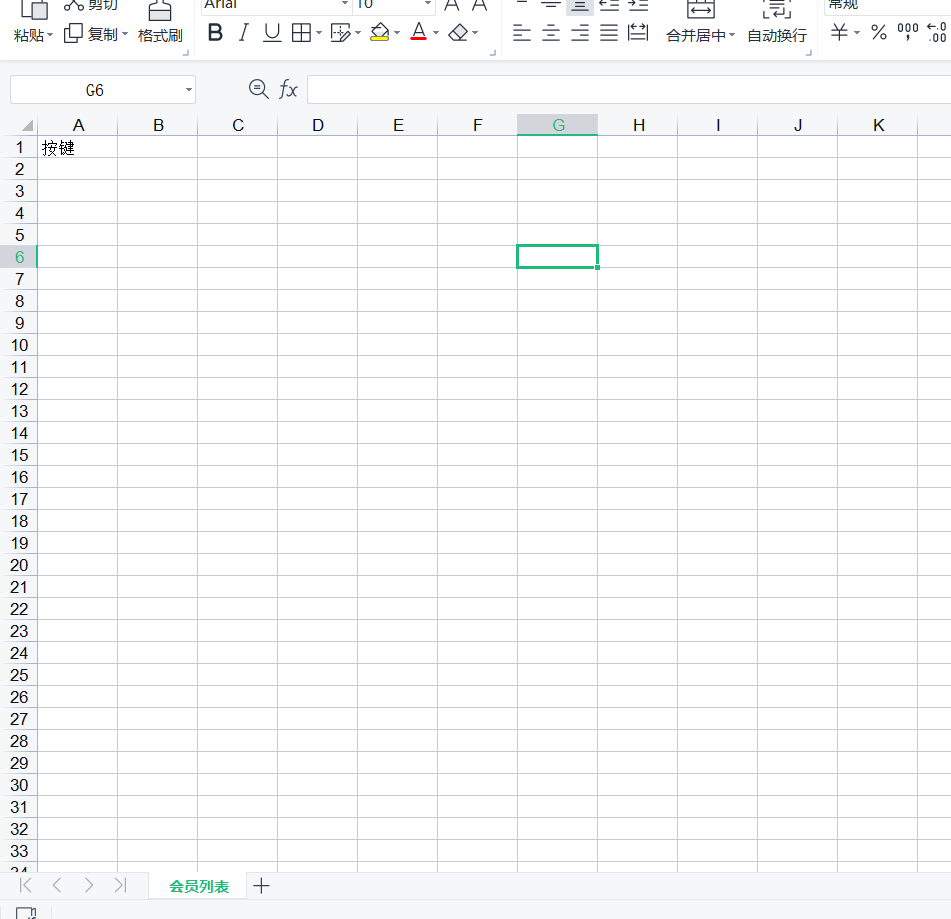Apply the yellow fill color swatch
The height and width of the screenshot is (919, 951).
point(379,33)
